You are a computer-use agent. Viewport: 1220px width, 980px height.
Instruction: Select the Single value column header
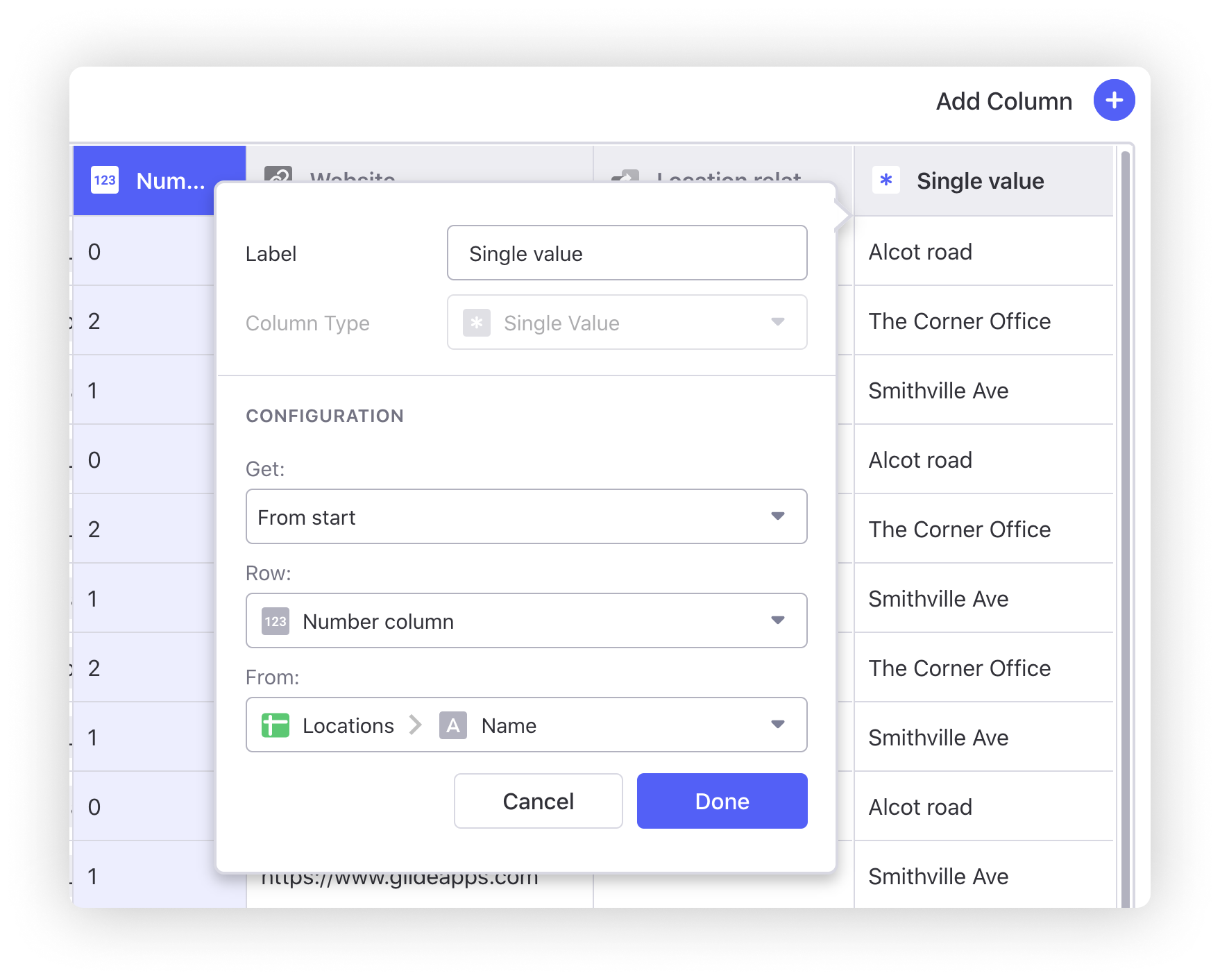[980, 181]
